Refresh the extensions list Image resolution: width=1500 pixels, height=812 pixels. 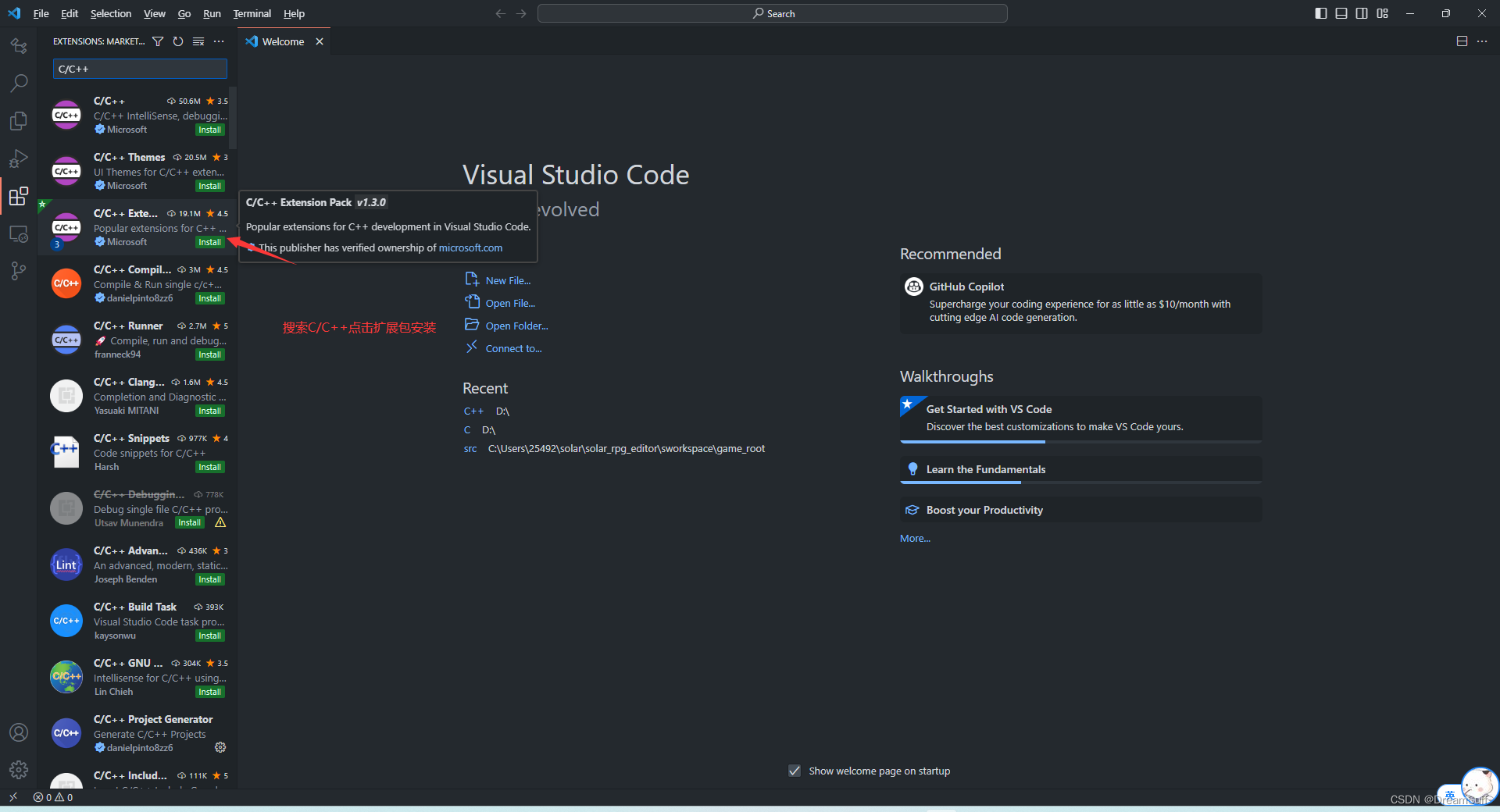[178, 41]
